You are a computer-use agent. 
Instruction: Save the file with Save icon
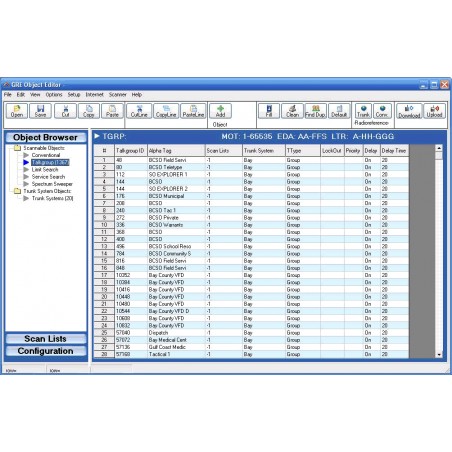(x=40, y=111)
